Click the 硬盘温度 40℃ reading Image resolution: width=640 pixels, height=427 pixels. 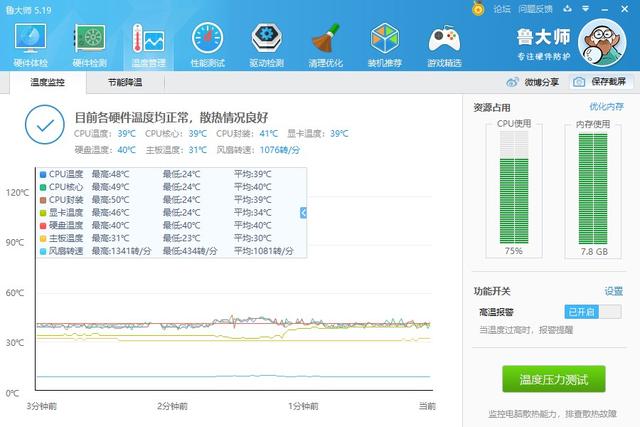pos(105,150)
